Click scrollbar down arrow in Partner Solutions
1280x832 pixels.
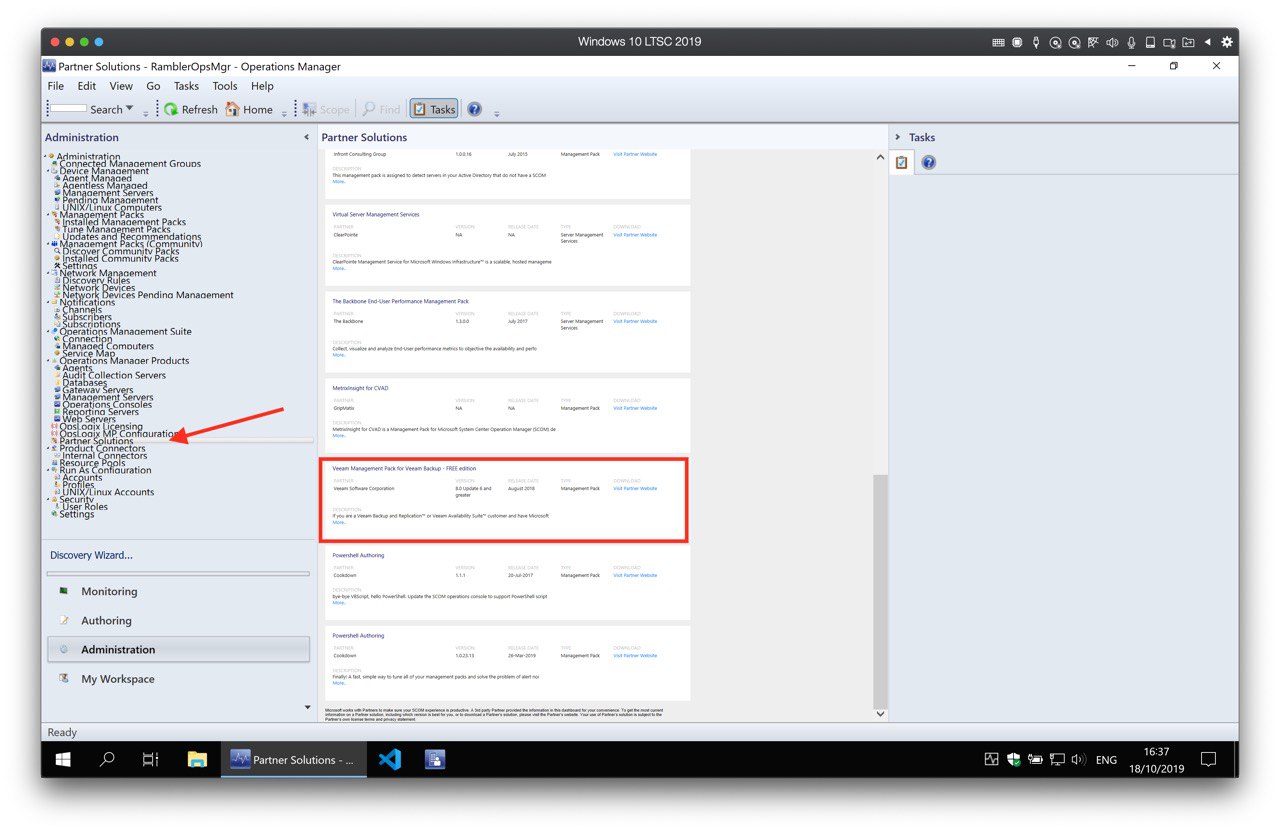point(880,714)
